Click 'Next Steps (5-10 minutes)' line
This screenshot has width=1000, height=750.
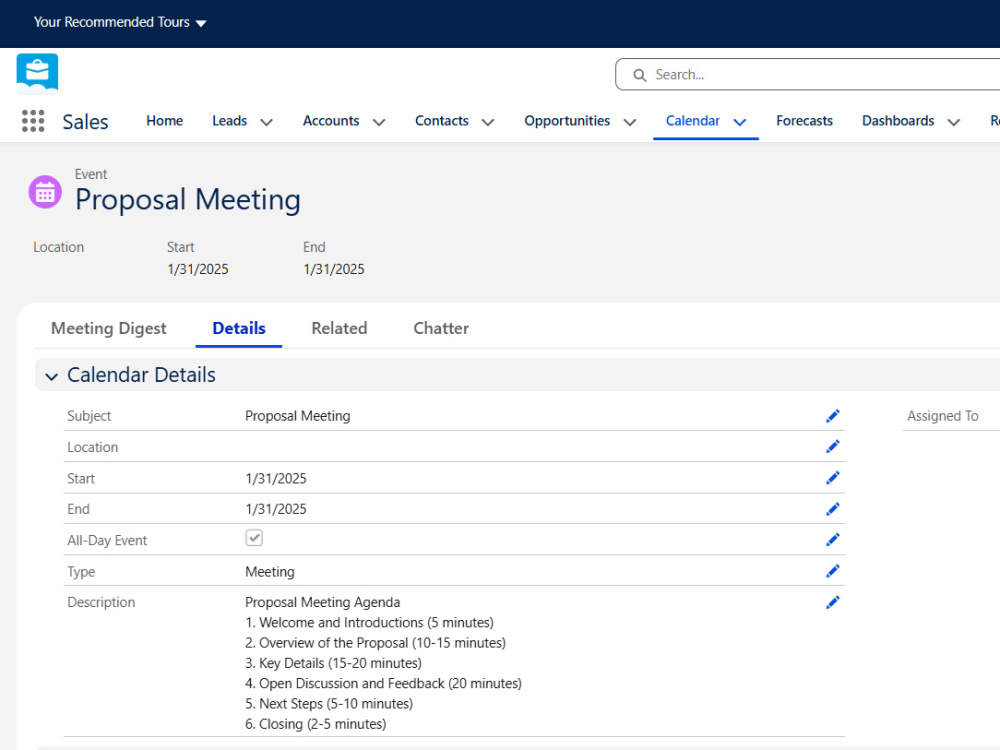[329, 703]
